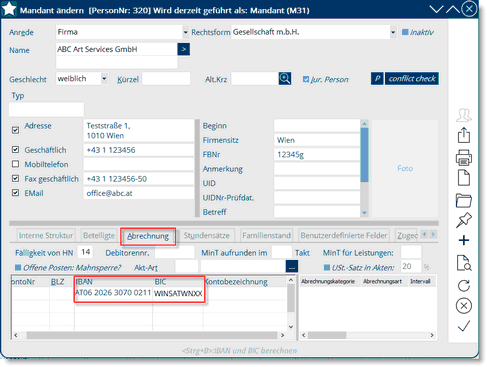
Task: Click bank table right scroll arrow
Action: point(283,335)
